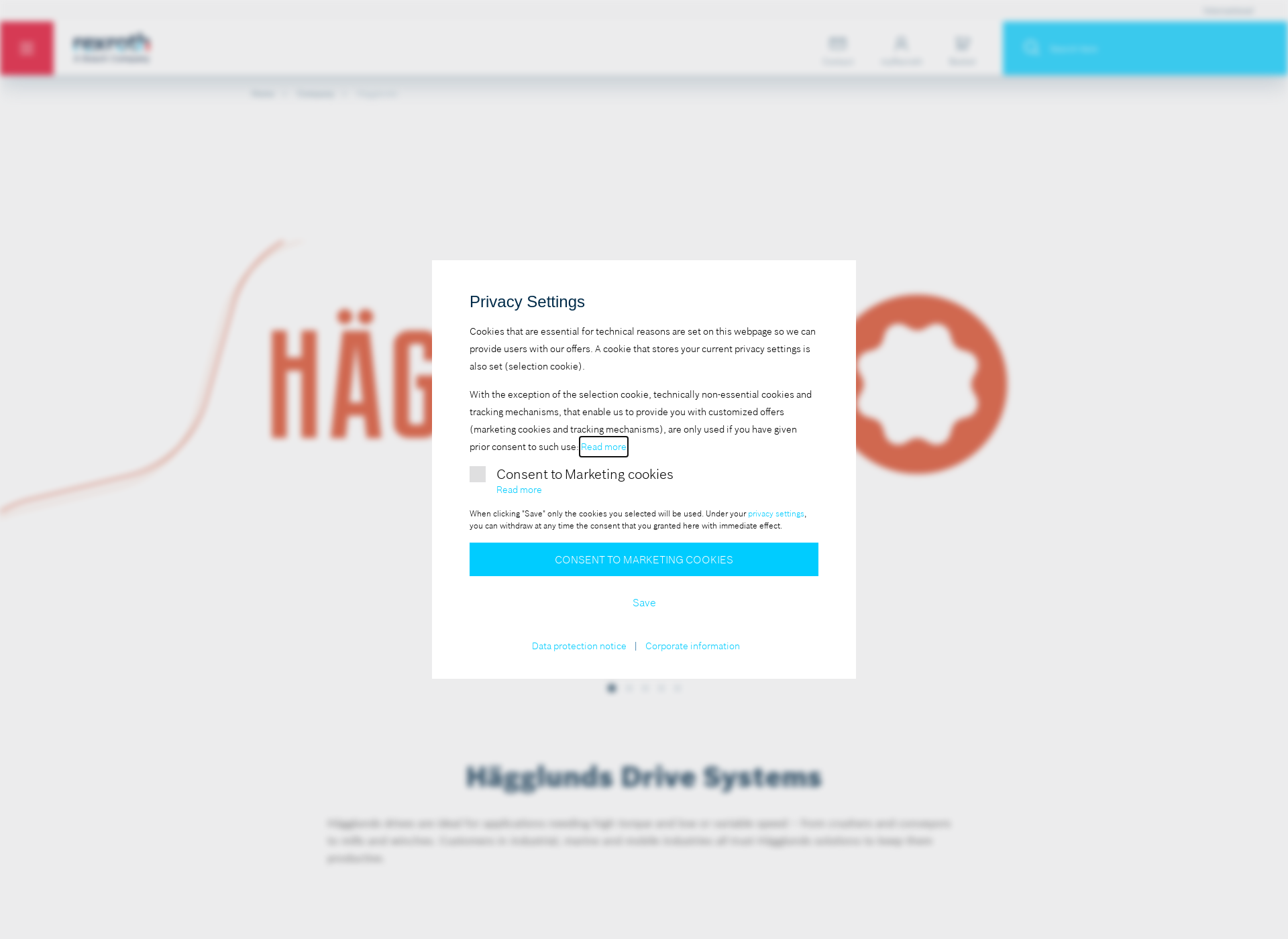Image resolution: width=1288 pixels, height=939 pixels.
Task: Click the Data protection notice link
Action: 579,645
